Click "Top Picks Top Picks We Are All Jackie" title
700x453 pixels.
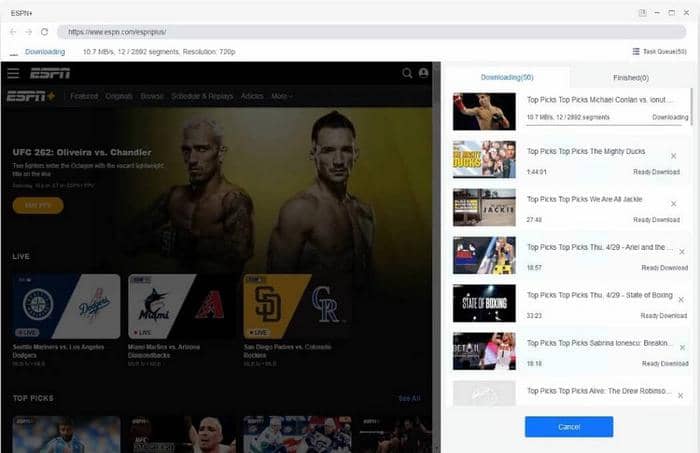(x=584, y=199)
